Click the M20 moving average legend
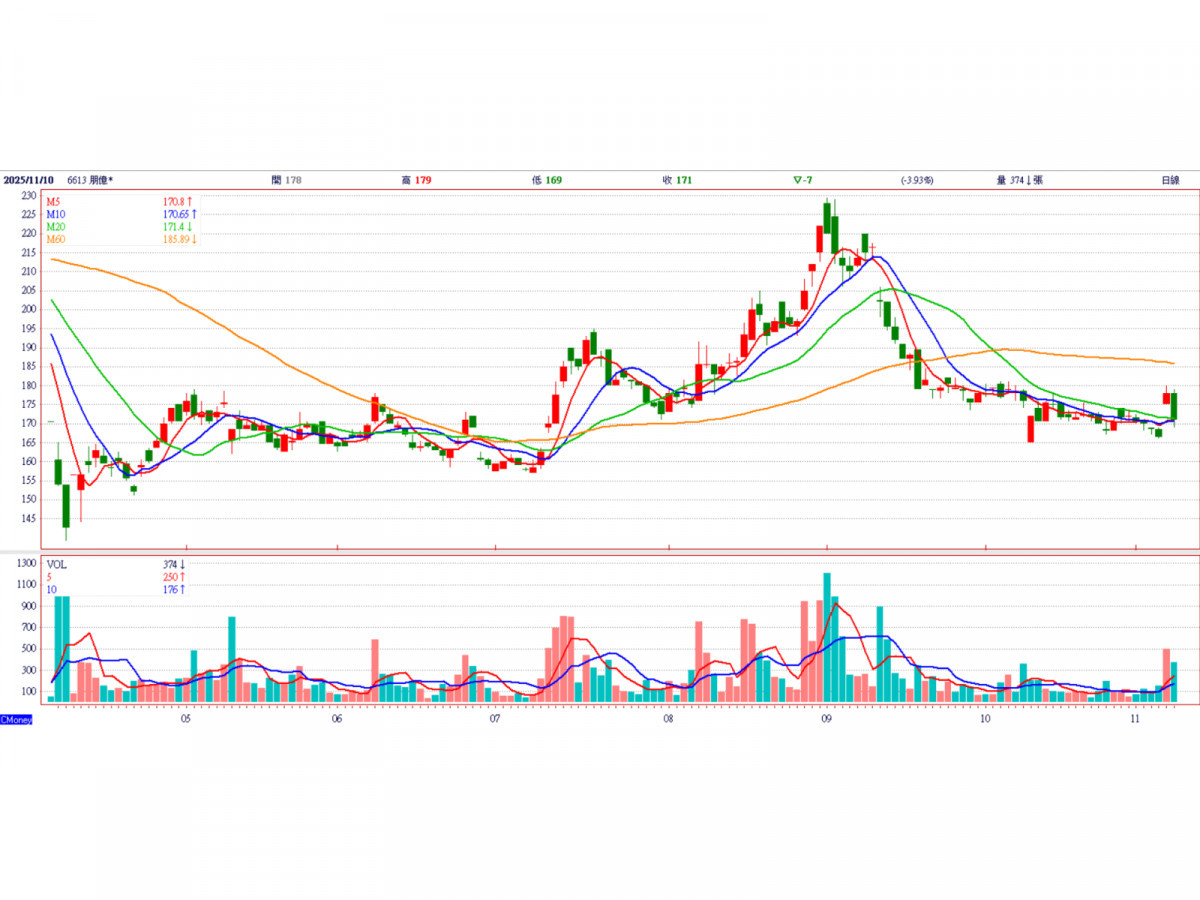 click(x=56, y=227)
